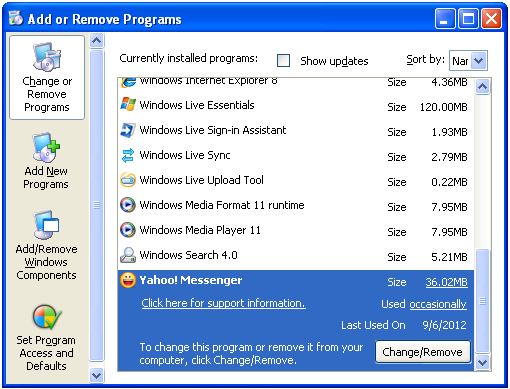510x389 pixels.
Task: Select Windows Live Sign-in Assistant entry
Action: click(x=296, y=130)
